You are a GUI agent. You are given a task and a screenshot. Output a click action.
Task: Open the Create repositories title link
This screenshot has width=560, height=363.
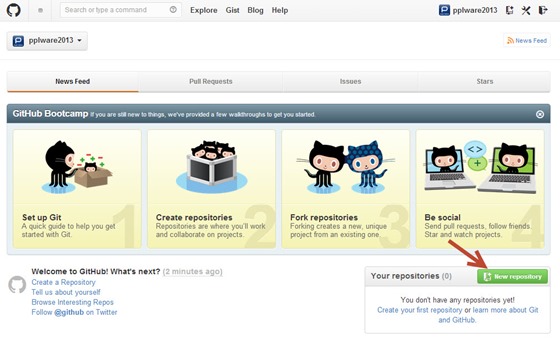(x=194, y=217)
